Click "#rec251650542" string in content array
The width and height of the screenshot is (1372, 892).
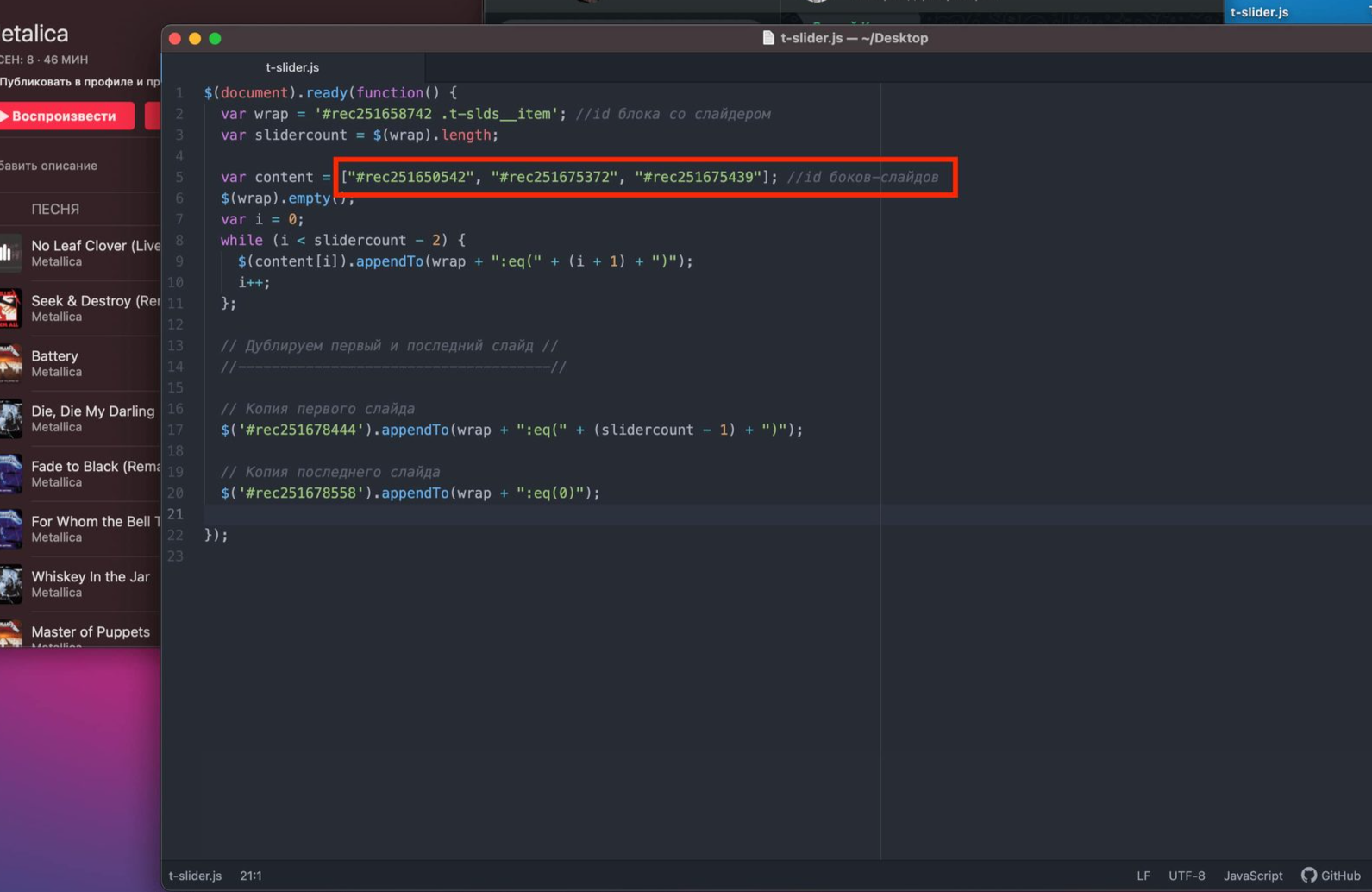[410, 177]
